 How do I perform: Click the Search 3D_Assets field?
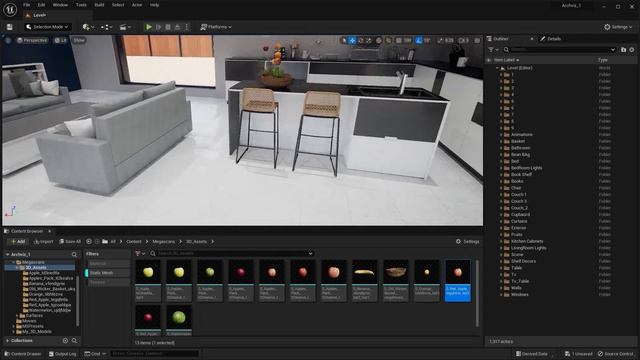231,253
